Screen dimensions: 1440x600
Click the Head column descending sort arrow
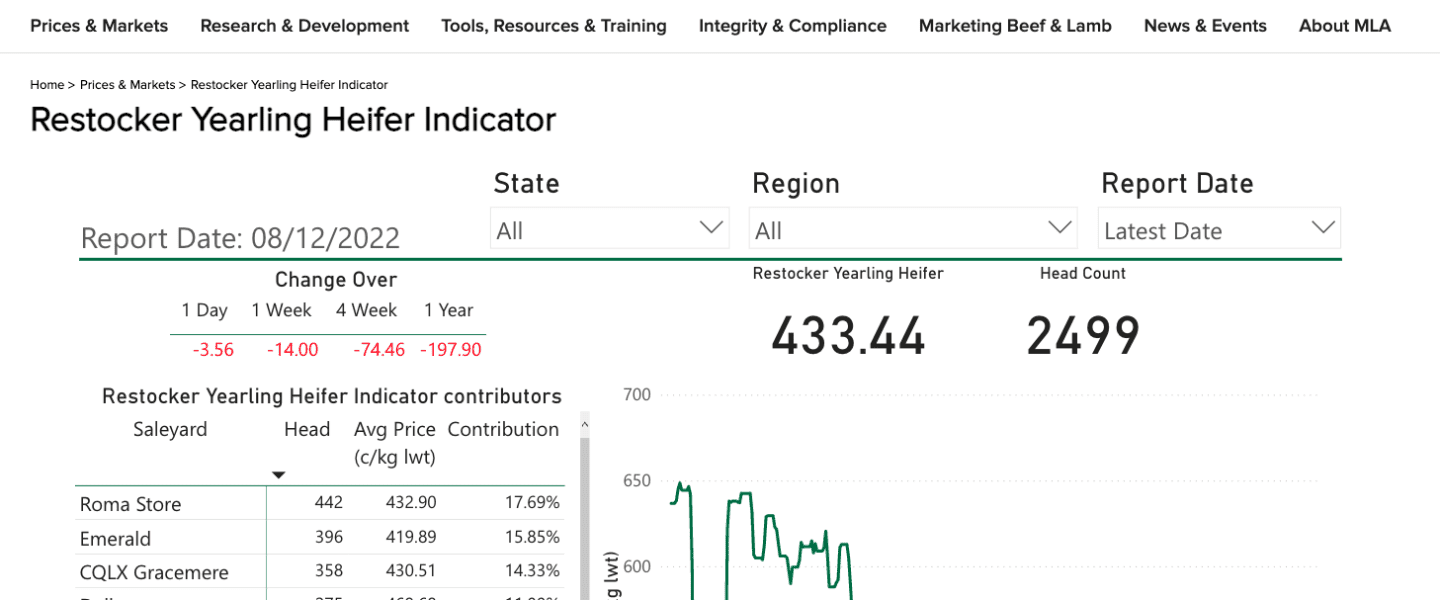pyautogui.click(x=279, y=475)
